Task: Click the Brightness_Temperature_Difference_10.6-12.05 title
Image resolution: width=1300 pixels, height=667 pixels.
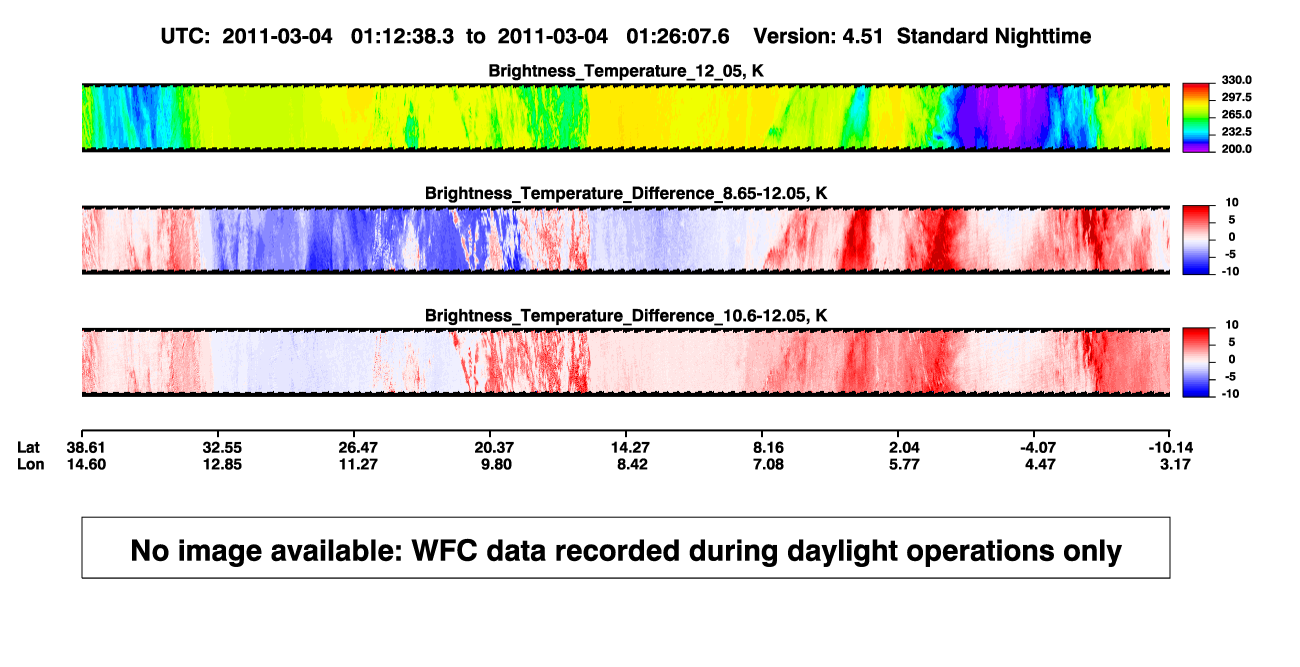Action: [x=626, y=316]
